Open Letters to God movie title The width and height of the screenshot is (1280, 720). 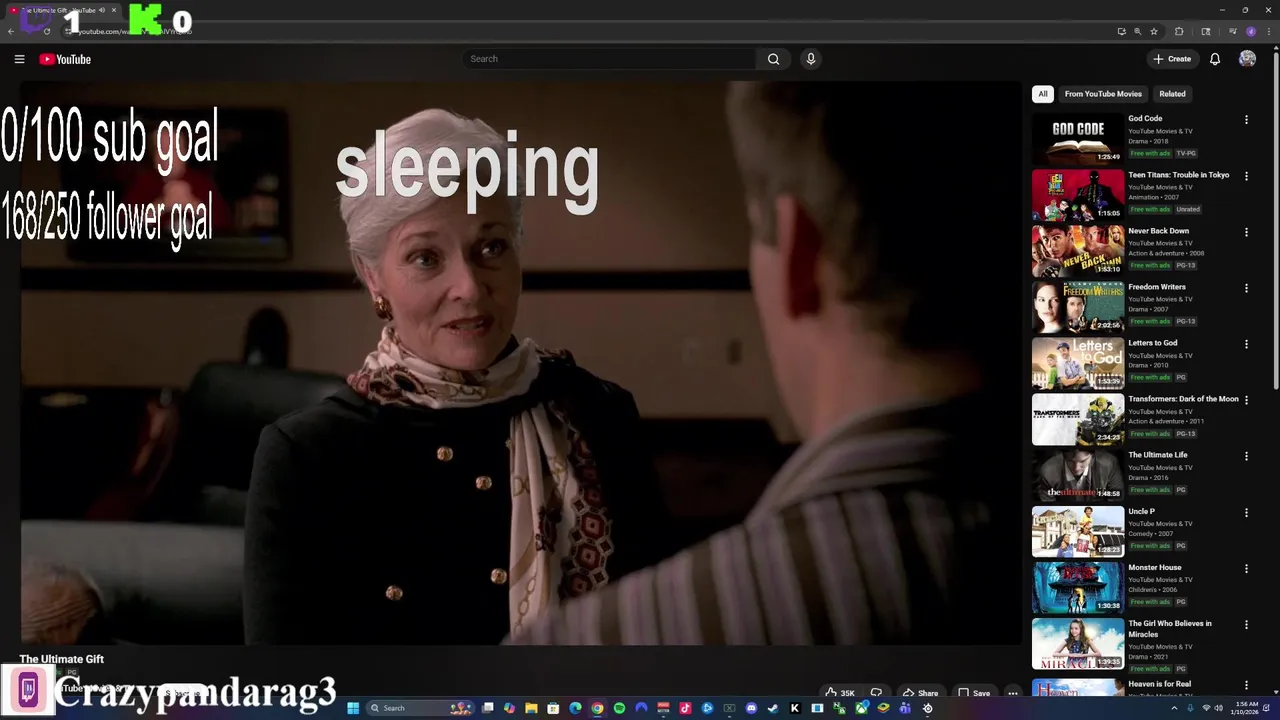point(1153,343)
